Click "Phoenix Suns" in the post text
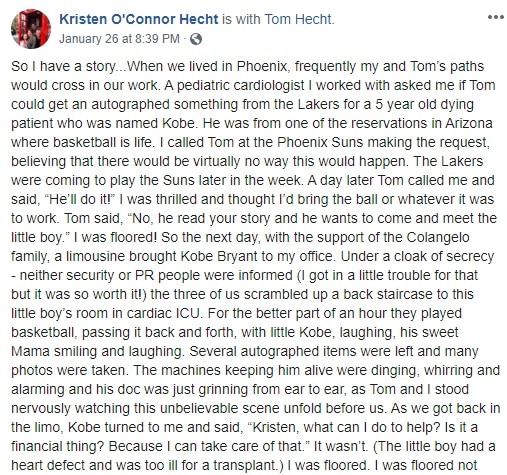This screenshot has height=475, width=507. point(320,142)
